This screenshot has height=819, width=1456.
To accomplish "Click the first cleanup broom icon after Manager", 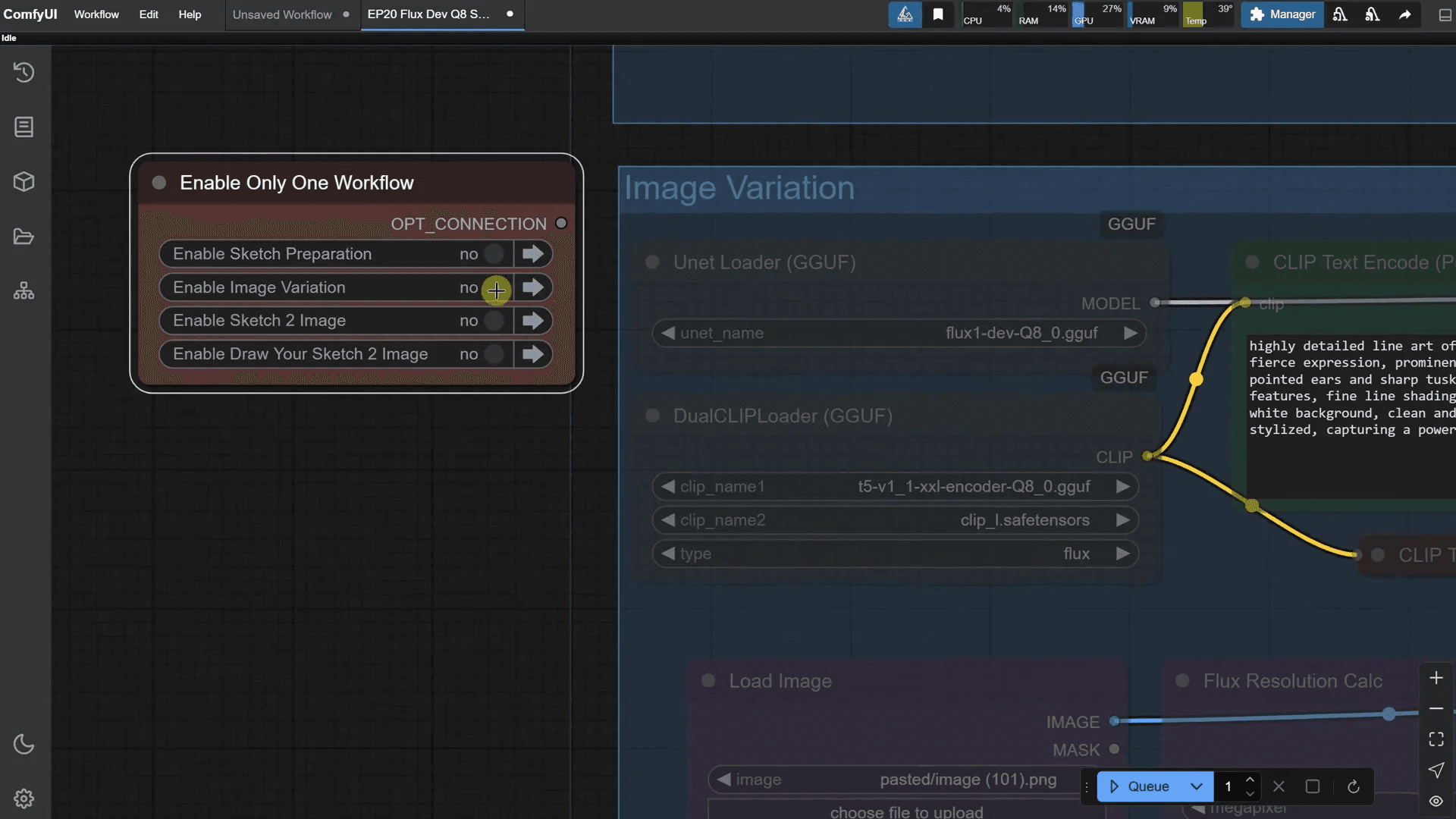I will coord(1340,14).
